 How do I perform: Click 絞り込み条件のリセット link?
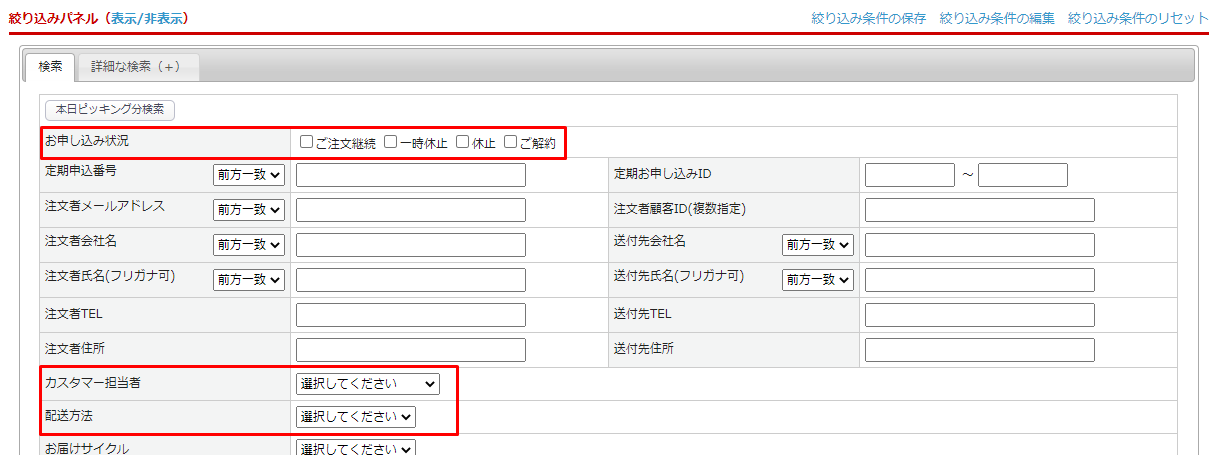(x=1138, y=18)
